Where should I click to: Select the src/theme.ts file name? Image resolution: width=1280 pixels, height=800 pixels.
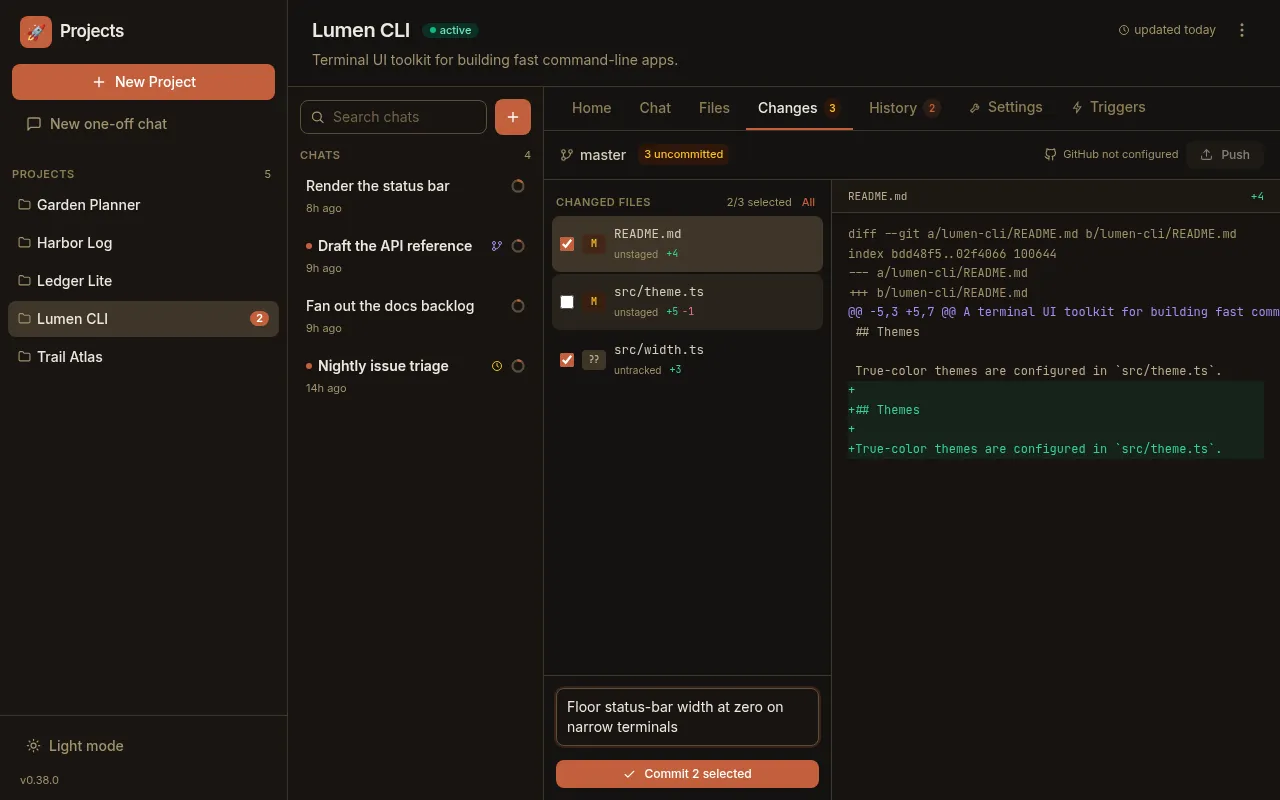659,292
